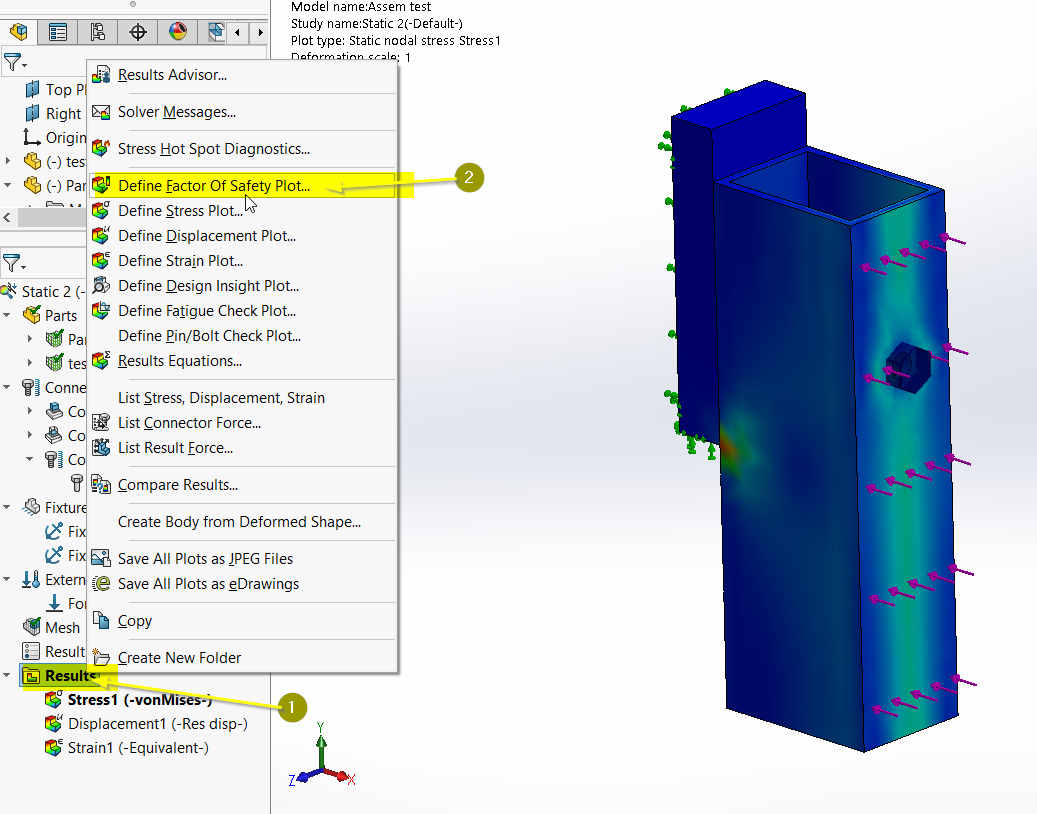
Task: Collapse the Connections folder
Action: click(x=7, y=387)
